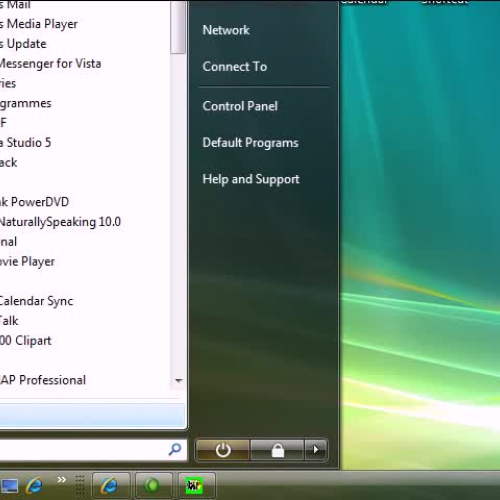Open the Calendar Sync entry
Image resolution: width=500 pixels, height=500 pixels.
(36, 301)
